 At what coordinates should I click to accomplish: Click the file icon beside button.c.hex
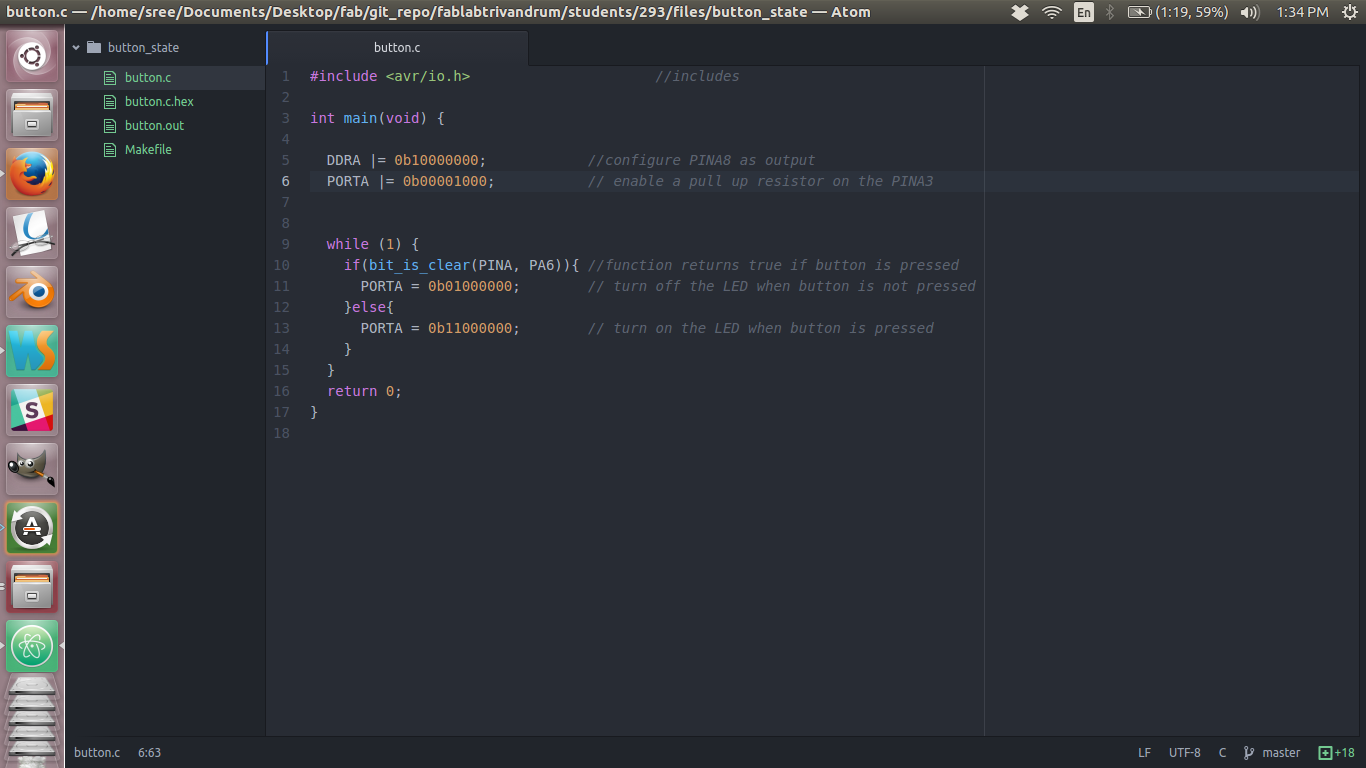point(110,101)
